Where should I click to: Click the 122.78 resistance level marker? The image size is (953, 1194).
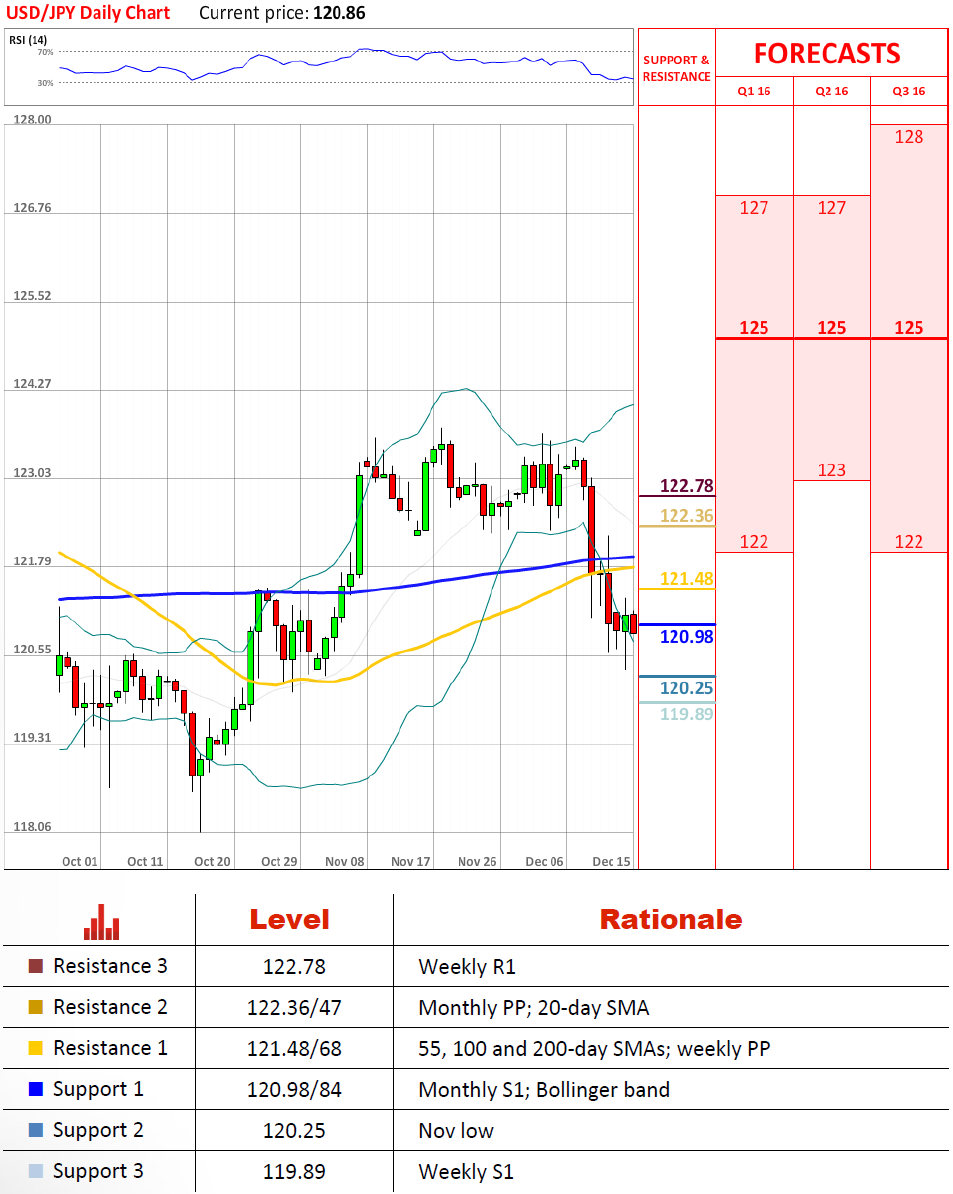click(x=687, y=486)
